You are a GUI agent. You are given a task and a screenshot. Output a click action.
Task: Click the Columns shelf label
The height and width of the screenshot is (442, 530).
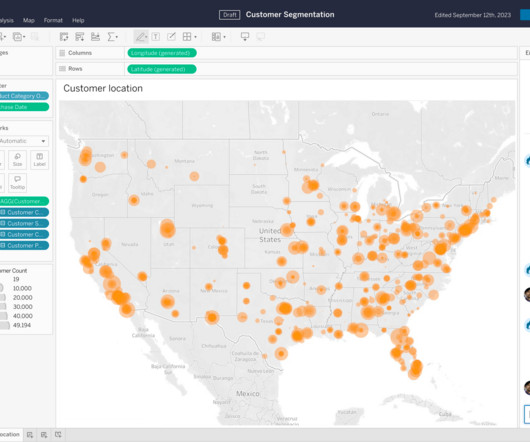pos(80,53)
